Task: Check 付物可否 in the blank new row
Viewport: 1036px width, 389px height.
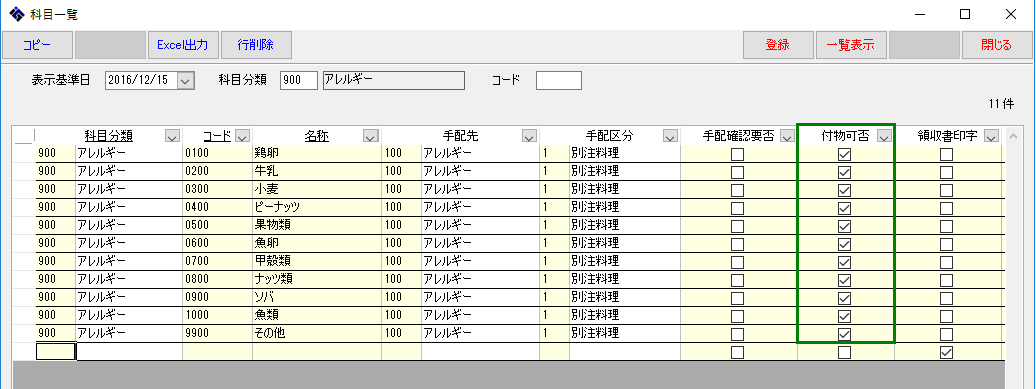Action: tap(844, 353)
